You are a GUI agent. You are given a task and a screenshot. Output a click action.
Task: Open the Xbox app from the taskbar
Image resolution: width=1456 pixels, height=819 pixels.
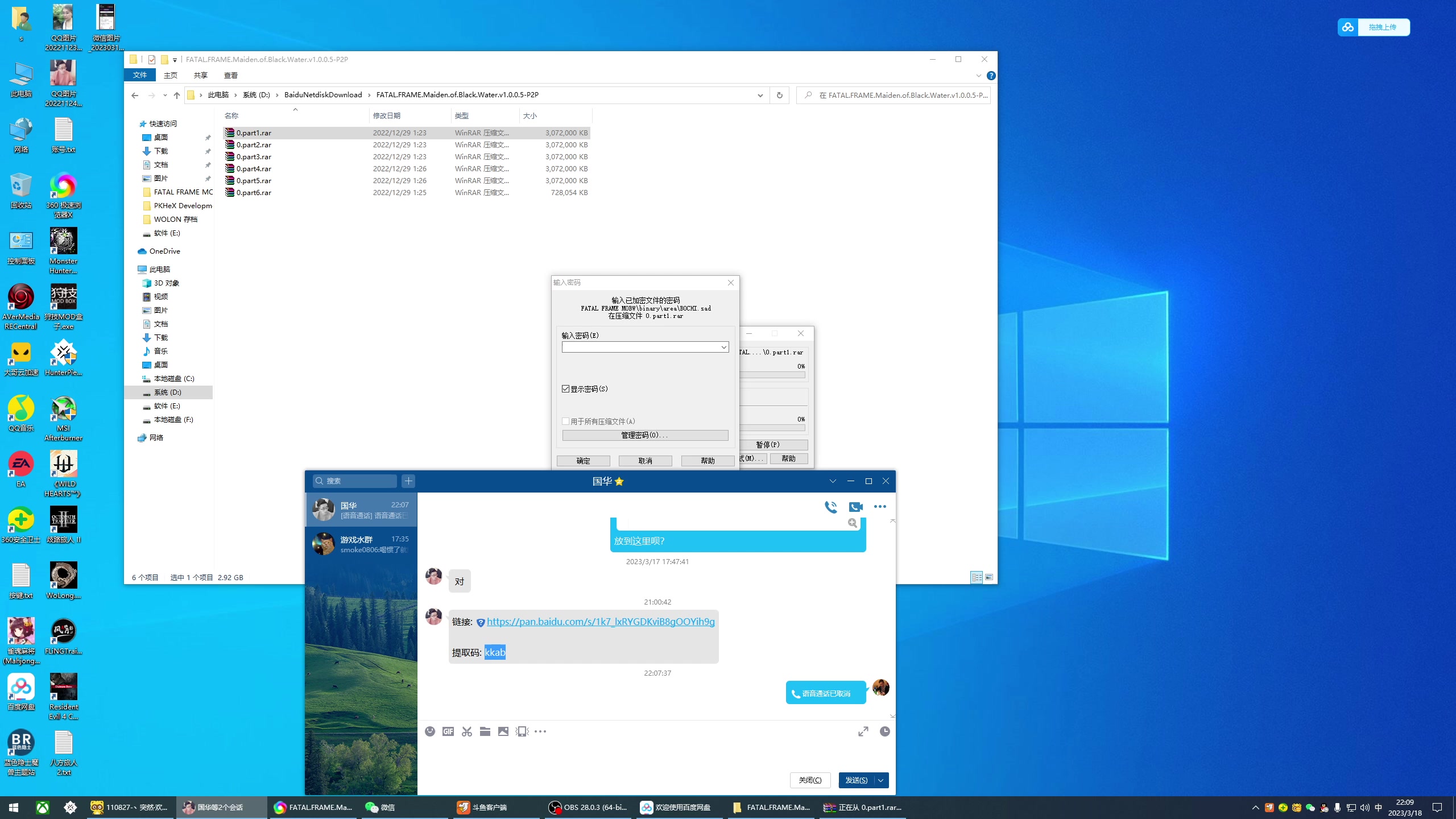click(x=43, y=808)
